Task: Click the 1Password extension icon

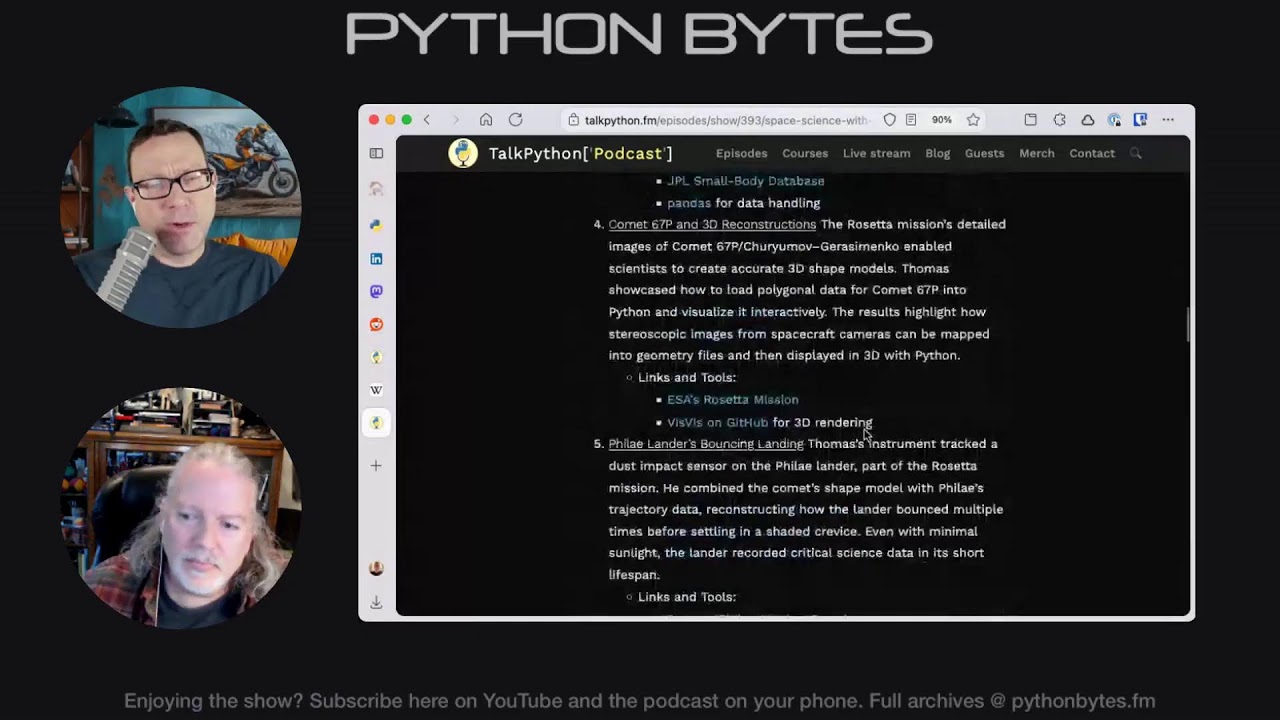Action: [1140, 119]
